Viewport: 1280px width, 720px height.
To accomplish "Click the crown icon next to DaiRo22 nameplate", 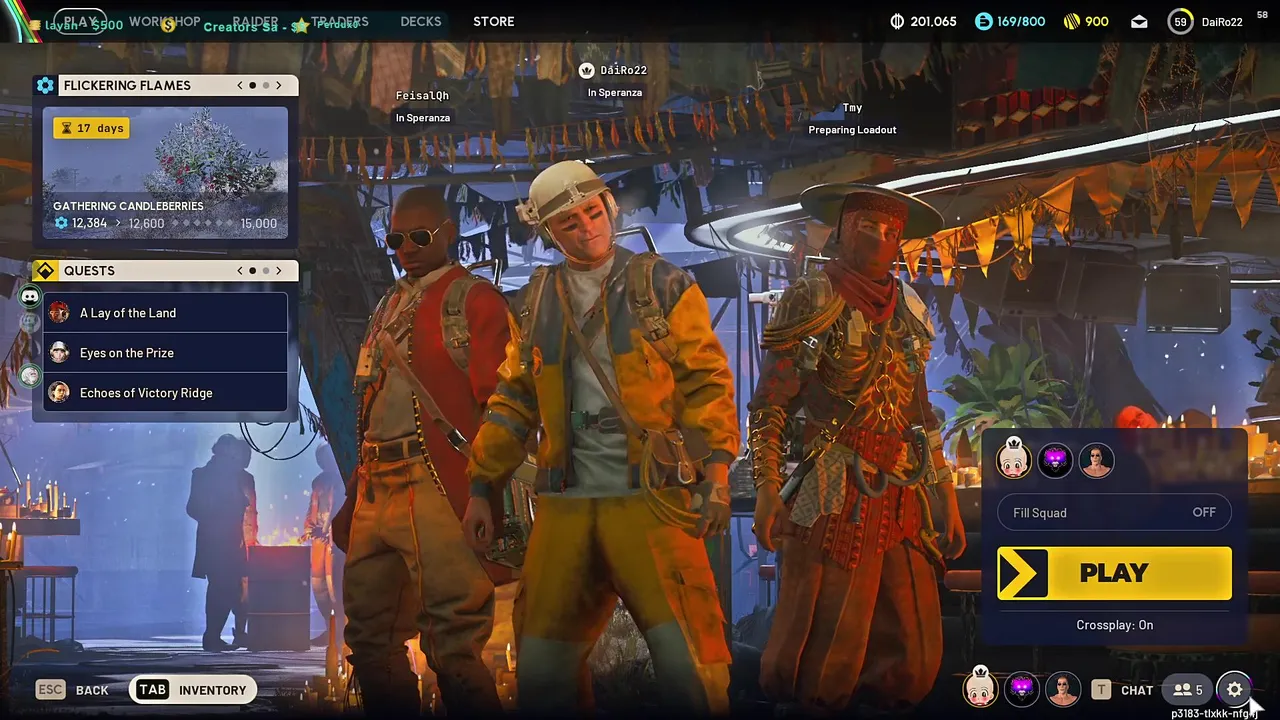I will pyautogui.click(x=587, y=70).
